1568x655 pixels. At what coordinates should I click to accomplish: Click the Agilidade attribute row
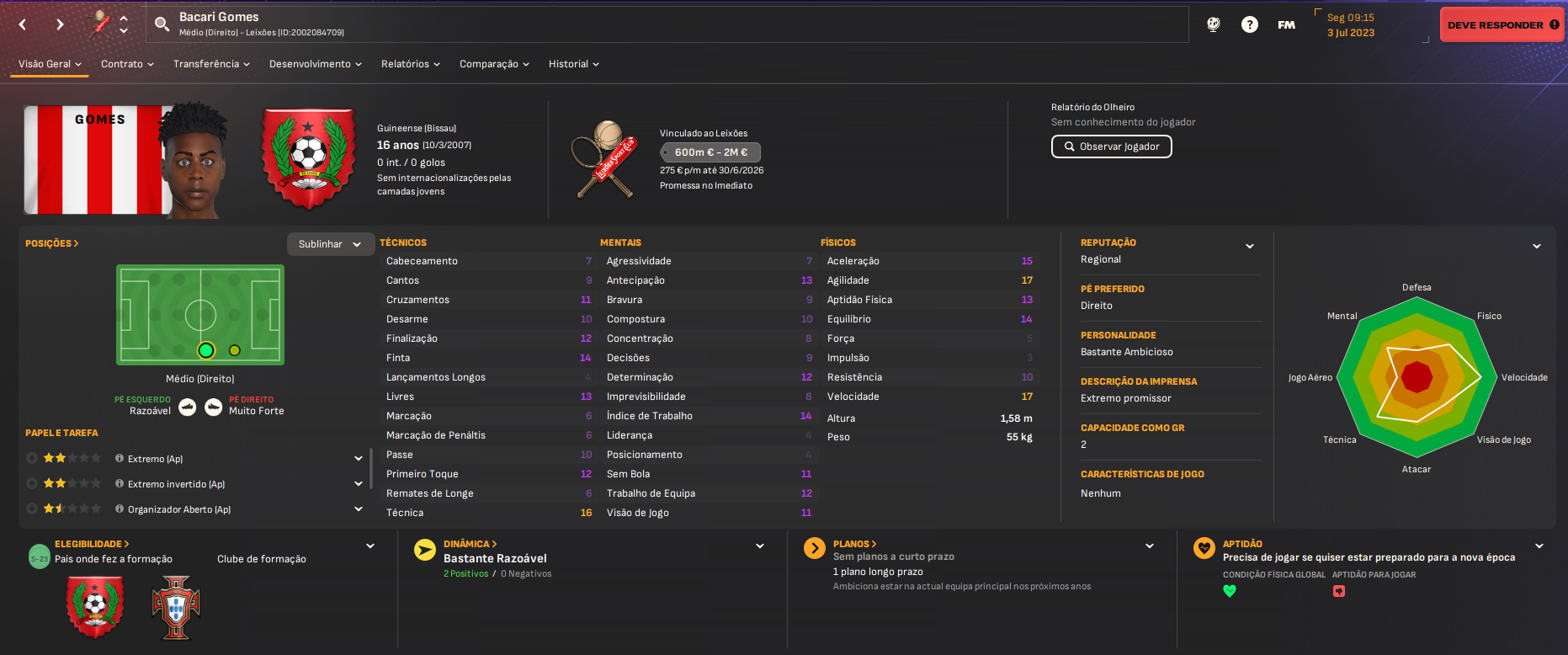tap(930, 280)
